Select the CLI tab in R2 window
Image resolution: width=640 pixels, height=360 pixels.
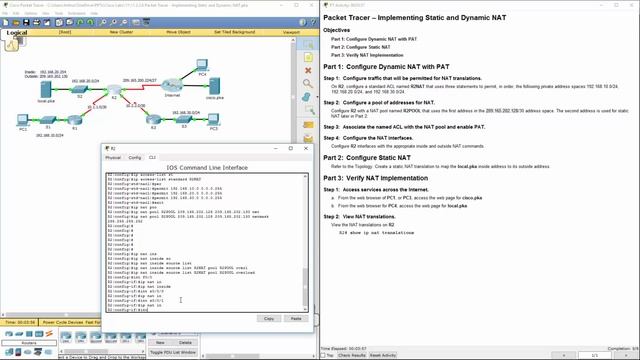coord(152,158)
